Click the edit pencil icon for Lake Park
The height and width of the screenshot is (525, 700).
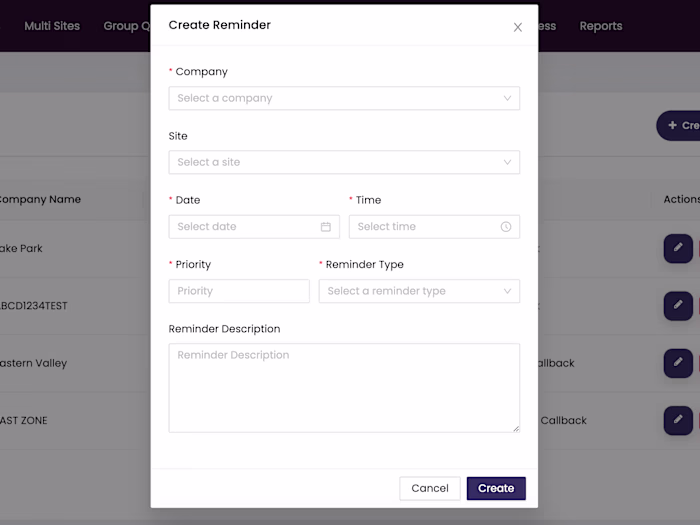(x=678, y=248)
